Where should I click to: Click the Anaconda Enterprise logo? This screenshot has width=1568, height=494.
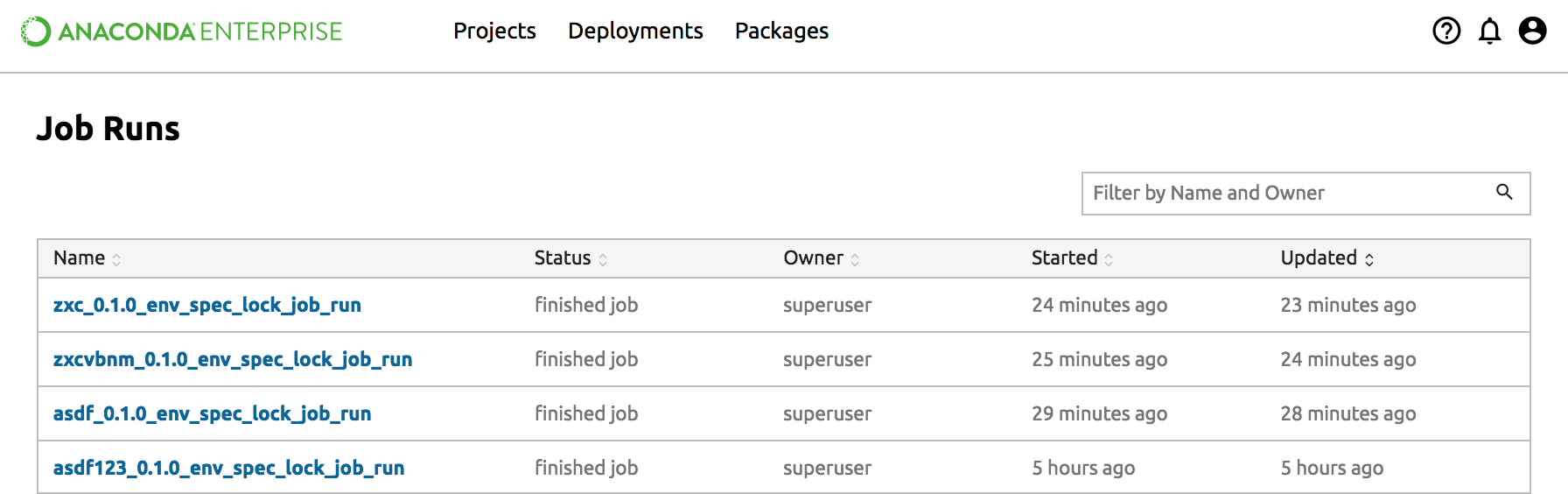(182, 32)
